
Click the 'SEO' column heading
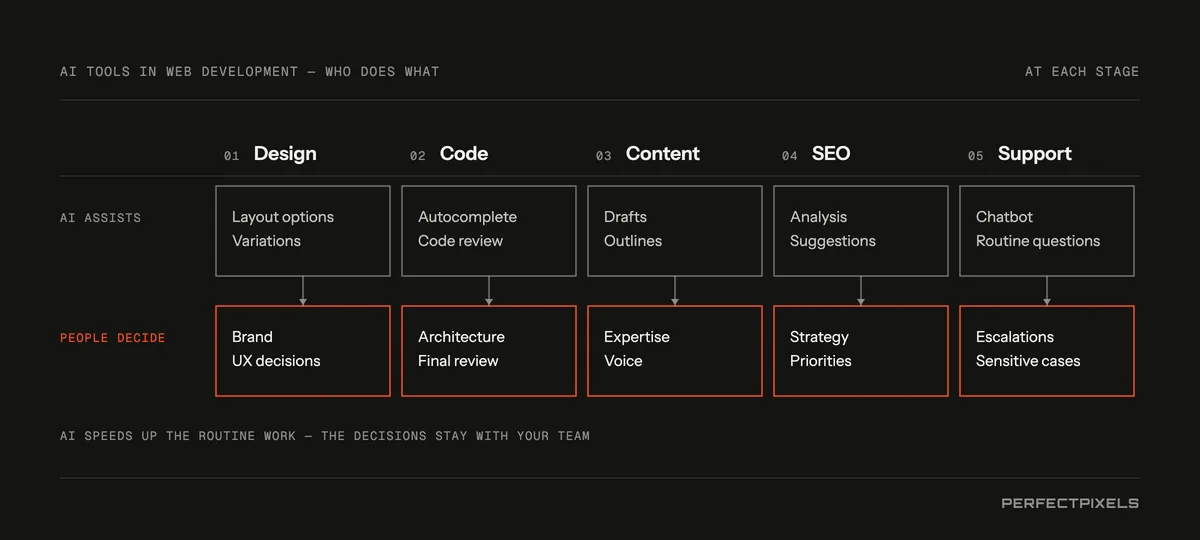[831, 154]
